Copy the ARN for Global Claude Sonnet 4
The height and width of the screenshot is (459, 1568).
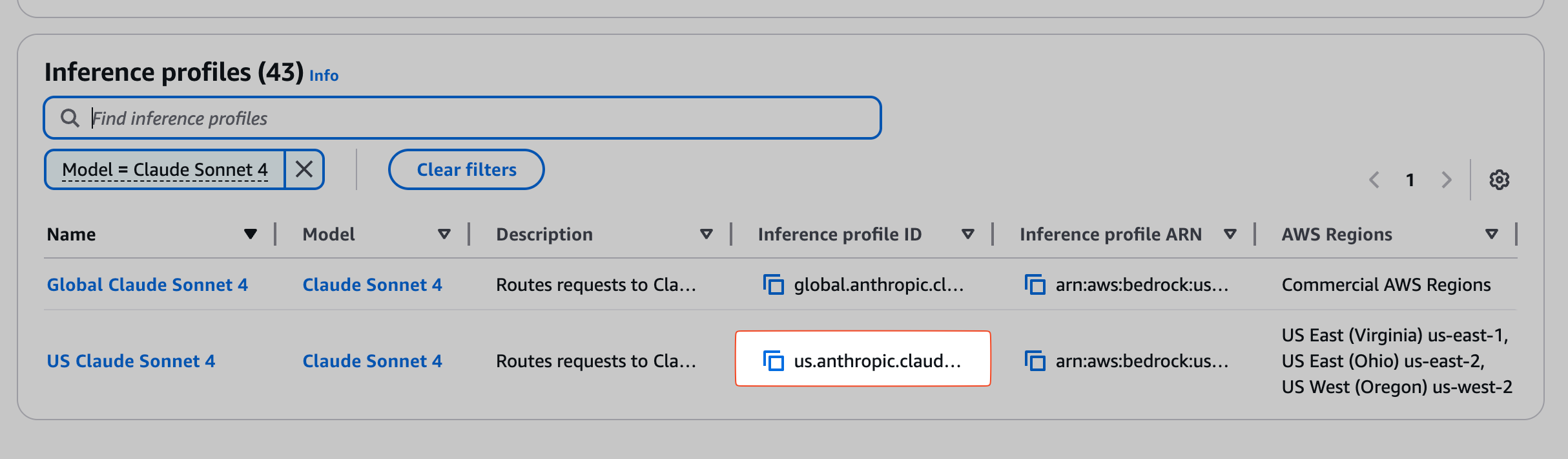(x=1035, y=285)
